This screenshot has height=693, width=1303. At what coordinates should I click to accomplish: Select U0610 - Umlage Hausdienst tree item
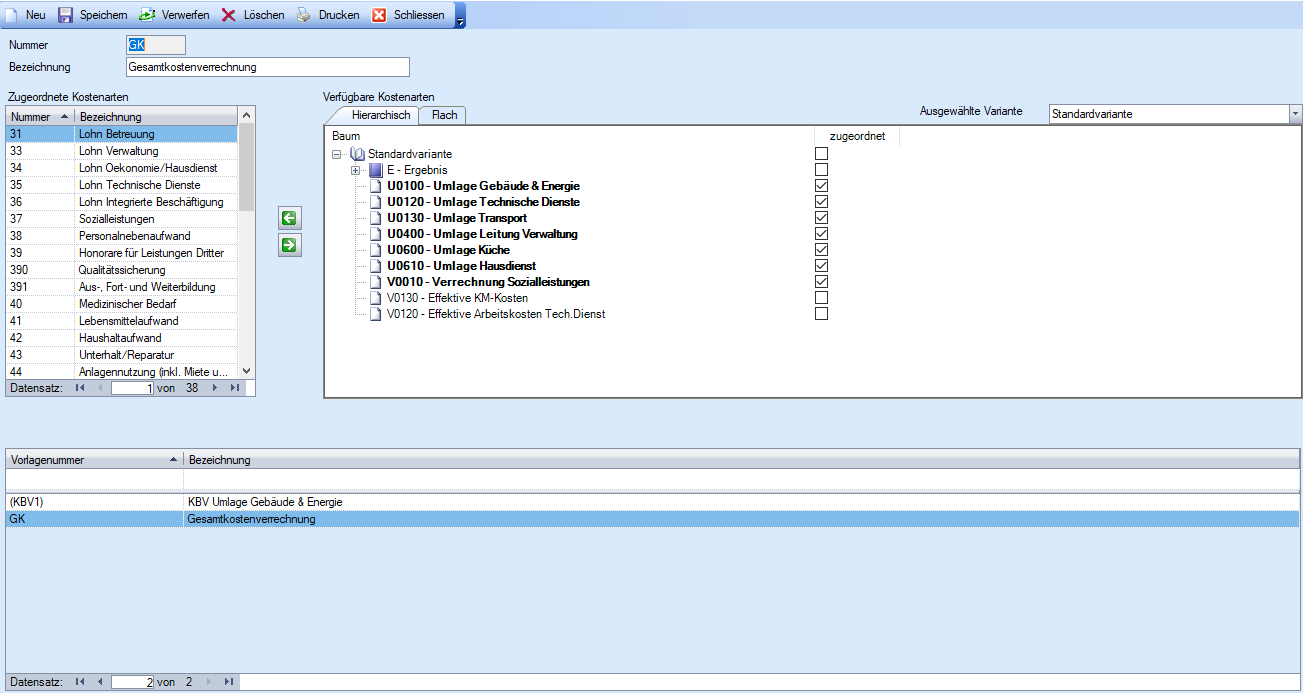coord(461,266)
